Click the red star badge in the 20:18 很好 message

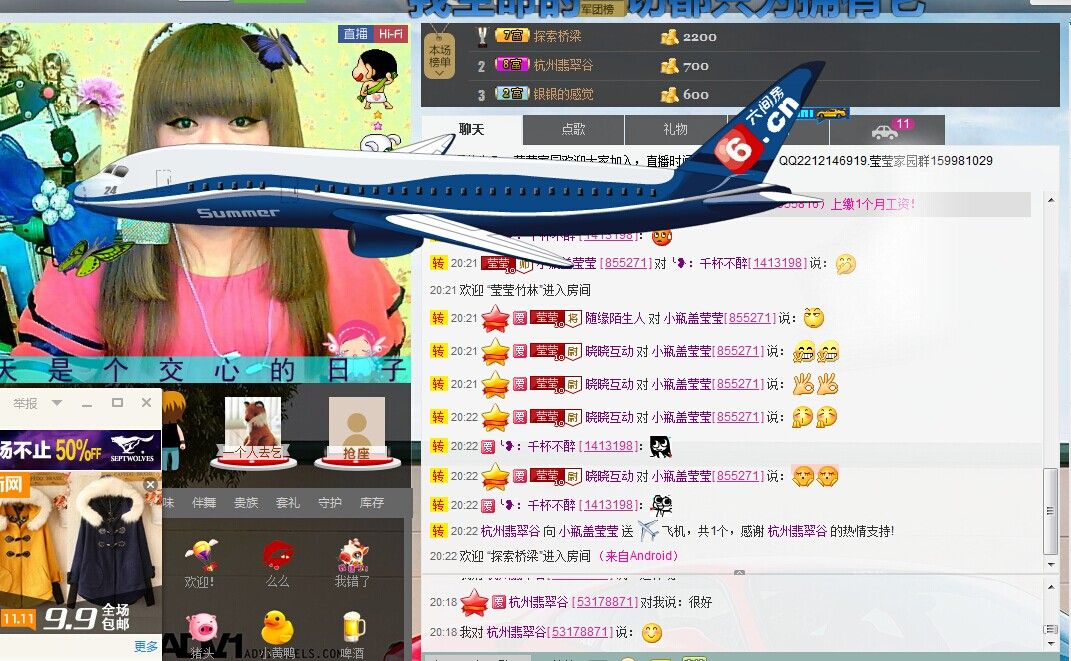coord(473,602)
